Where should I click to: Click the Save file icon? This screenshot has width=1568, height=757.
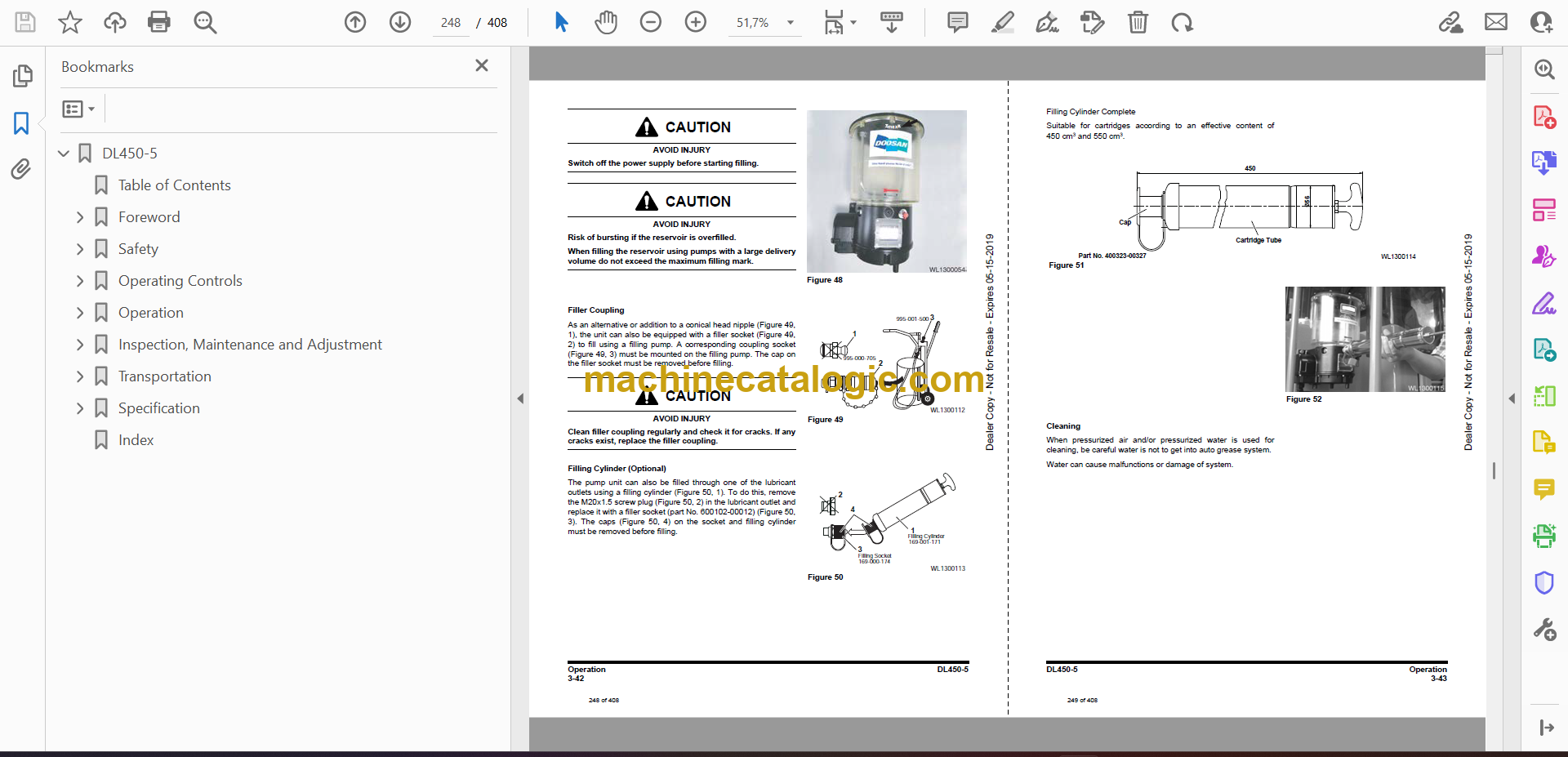pos(25,22)
